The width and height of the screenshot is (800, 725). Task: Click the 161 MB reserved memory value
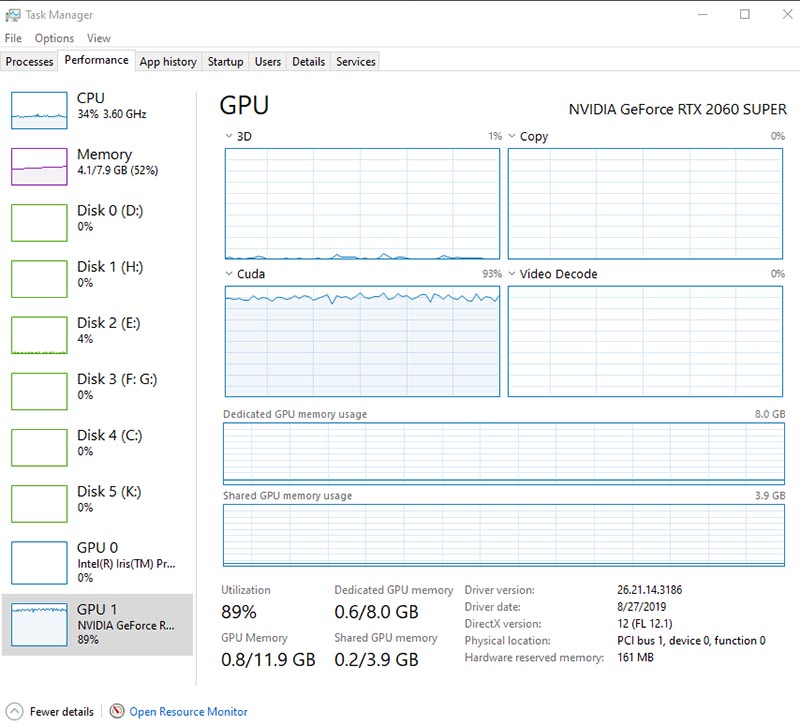coord(635,657)
